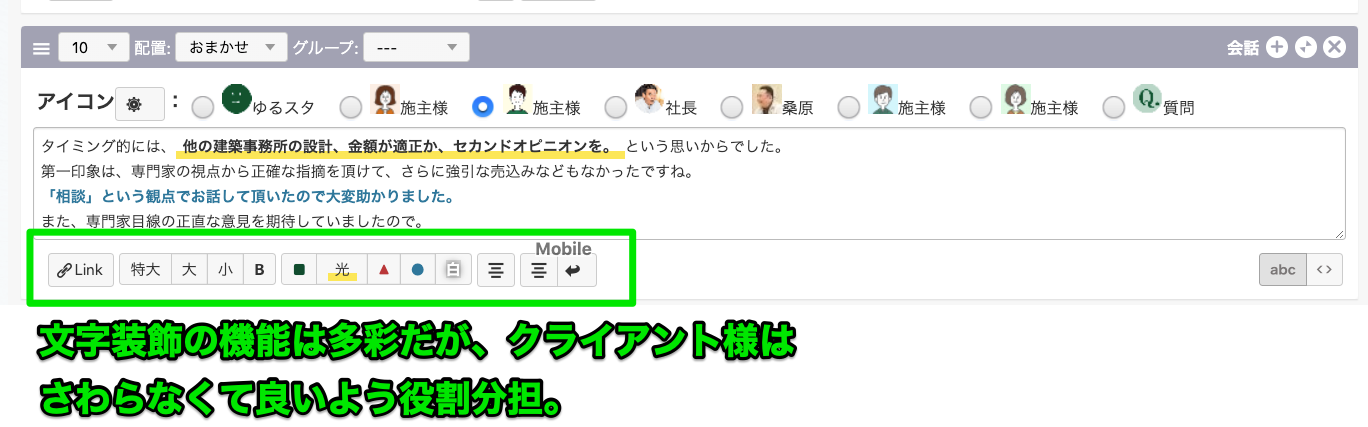
Task: Click the Mobile center align icon
Action: (x=539, y=270)
